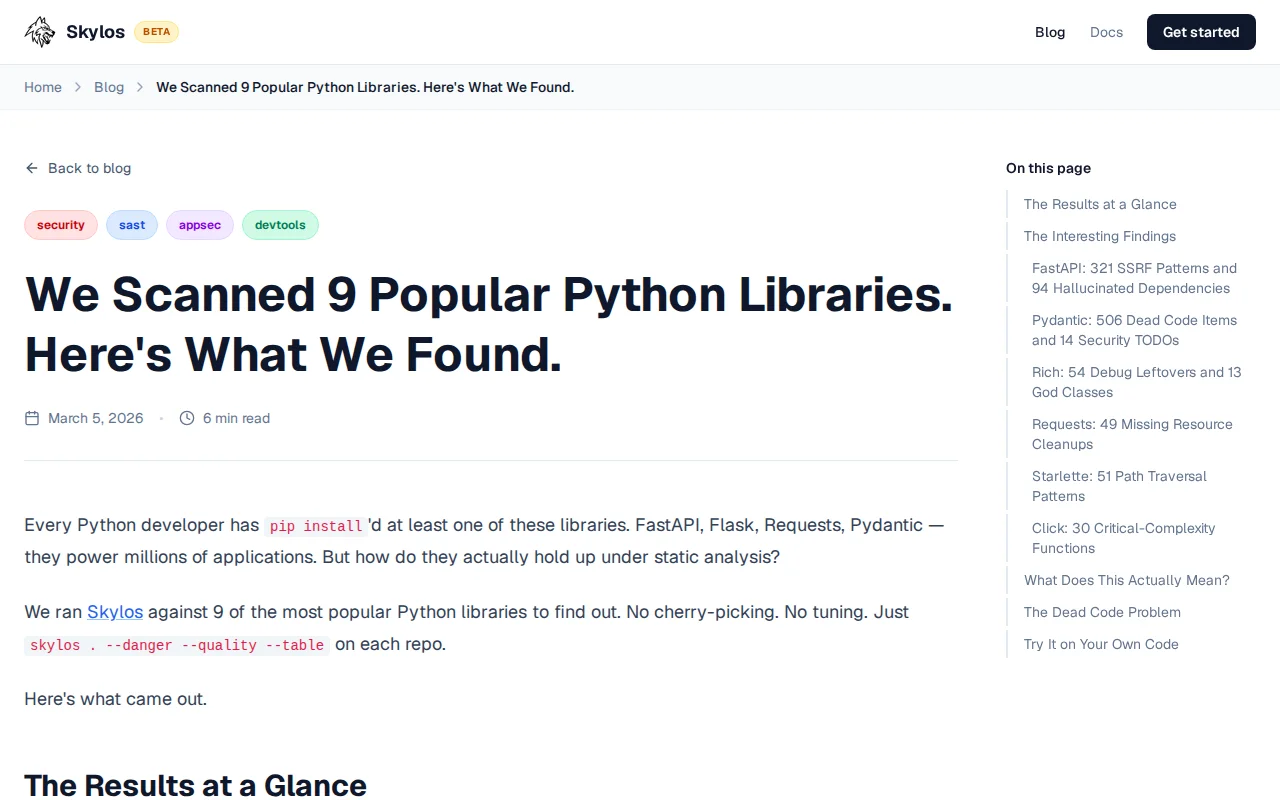Click the On this page heading

coord(1048,168)
